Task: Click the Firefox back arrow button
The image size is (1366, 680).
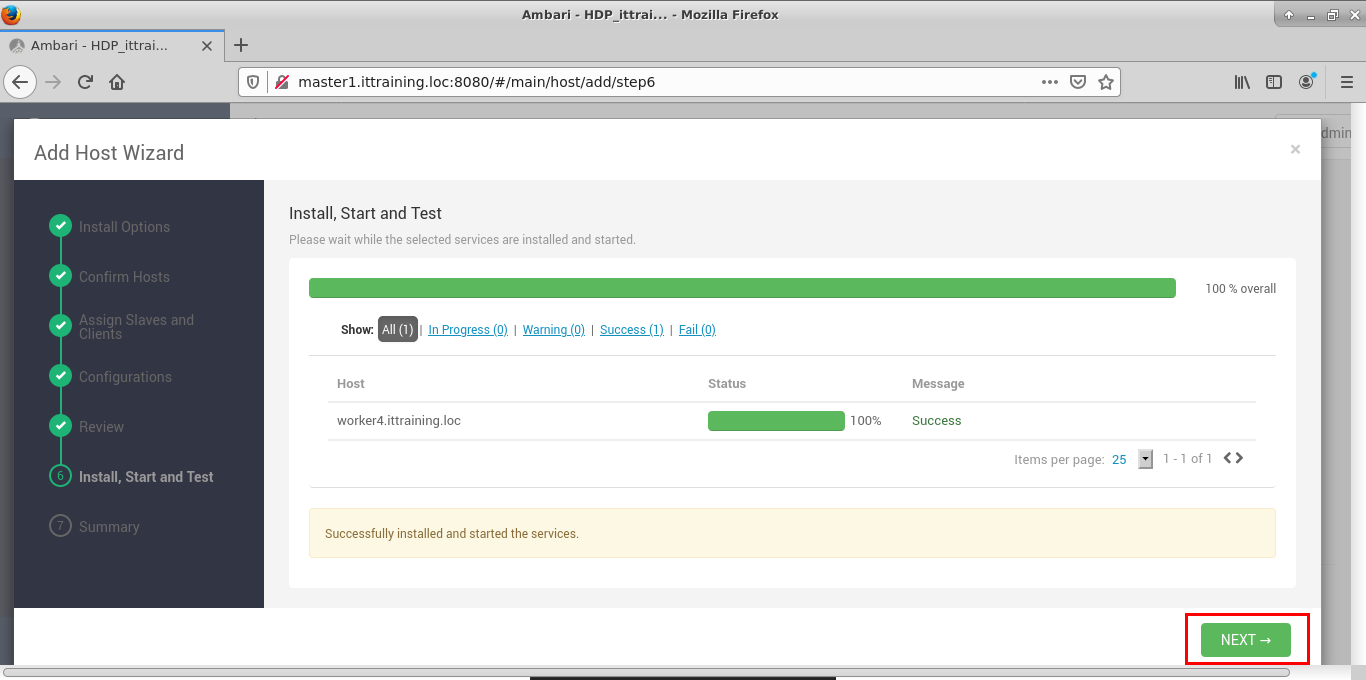Action: tap(22, 82)
